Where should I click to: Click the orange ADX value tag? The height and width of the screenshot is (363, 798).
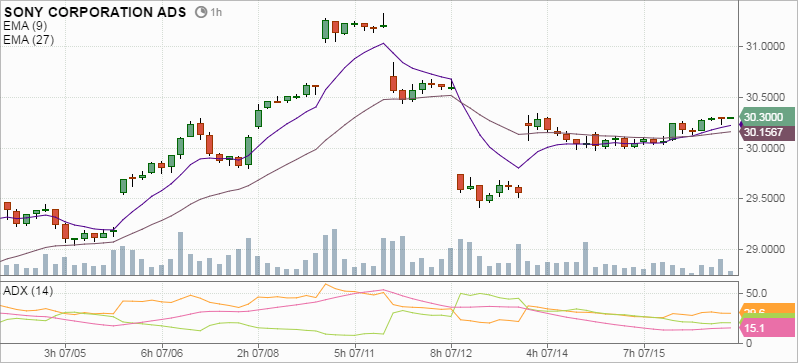coord(768,308)
